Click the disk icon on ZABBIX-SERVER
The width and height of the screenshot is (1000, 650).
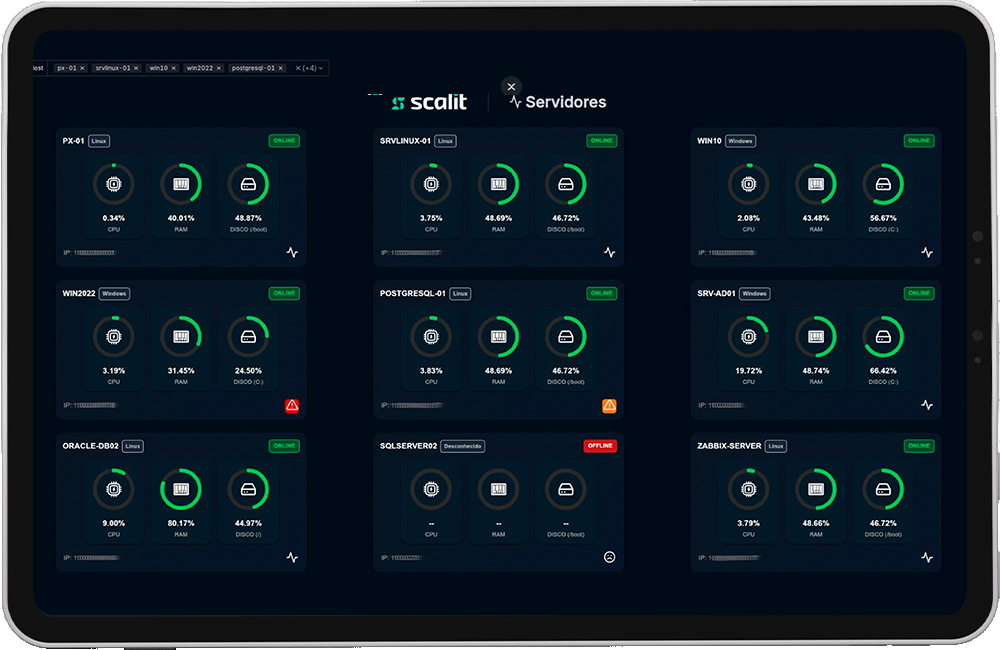click(x=884, y=489)
